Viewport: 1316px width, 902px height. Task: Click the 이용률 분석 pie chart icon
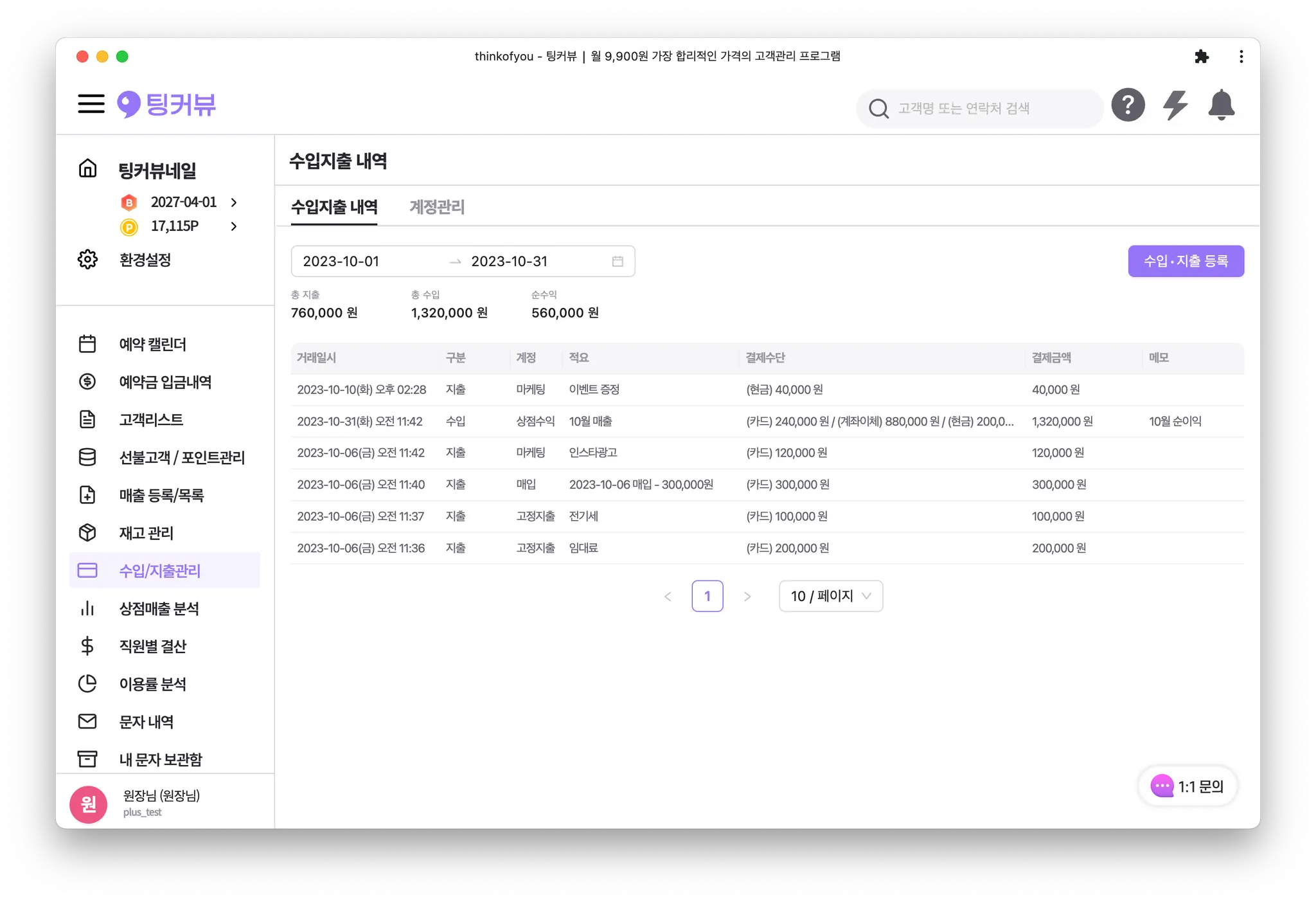pyautogui.click(x=87, y=683)
